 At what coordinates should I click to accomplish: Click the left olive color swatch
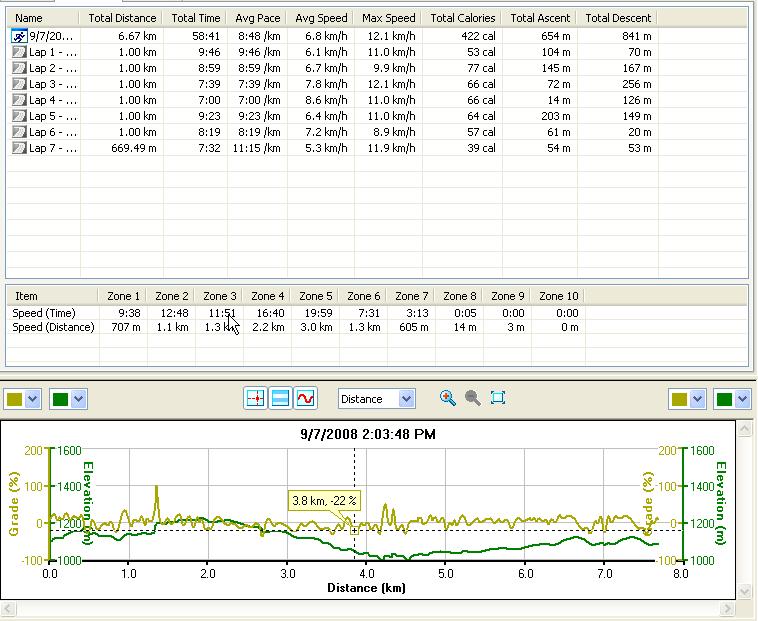[x=15, y=400]
